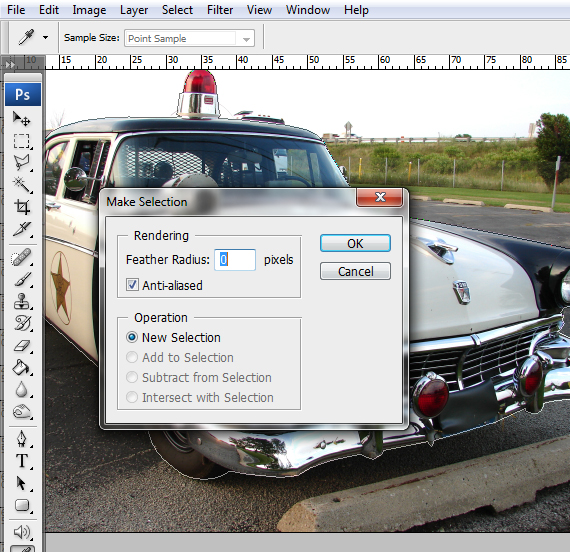Choose the New Selection radio button

[132, 337]
